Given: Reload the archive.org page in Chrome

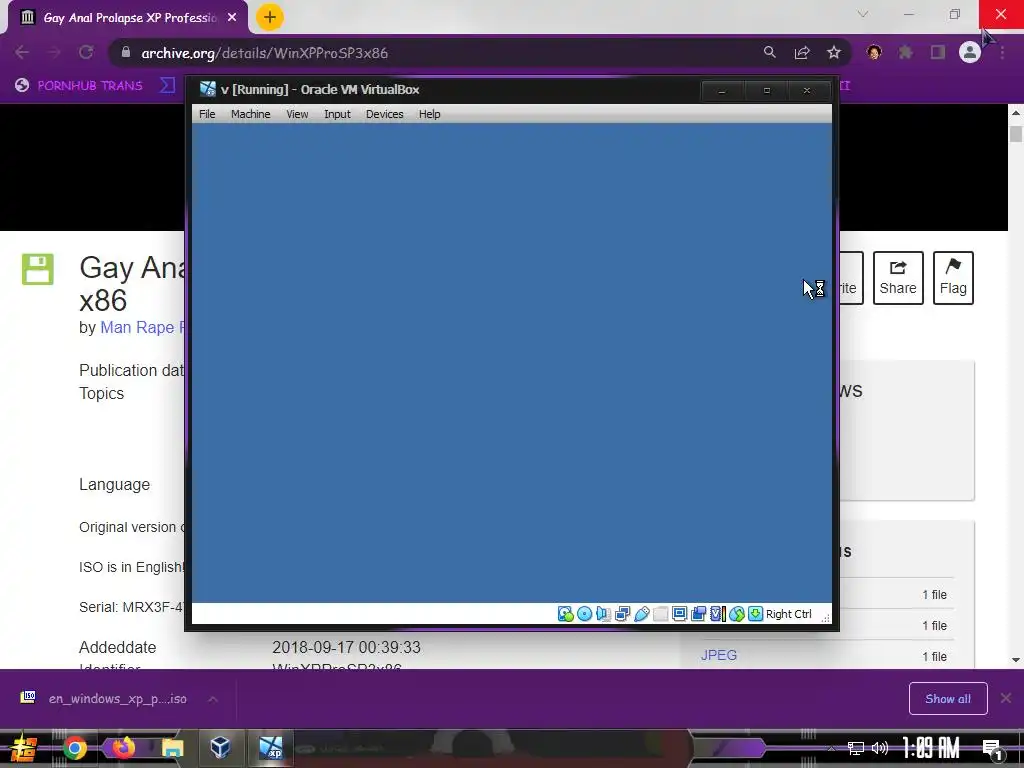Looking at the screenshot, I should pos(86,53).
